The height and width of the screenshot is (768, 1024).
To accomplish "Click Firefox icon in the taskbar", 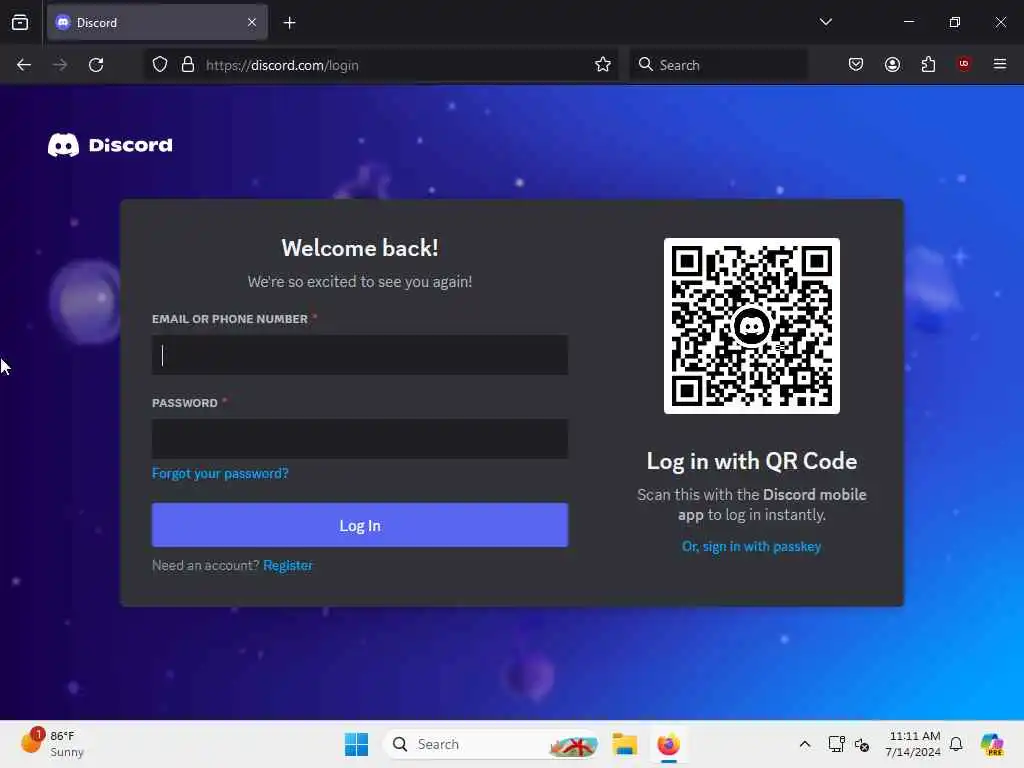I will click(x=669, y=744).
